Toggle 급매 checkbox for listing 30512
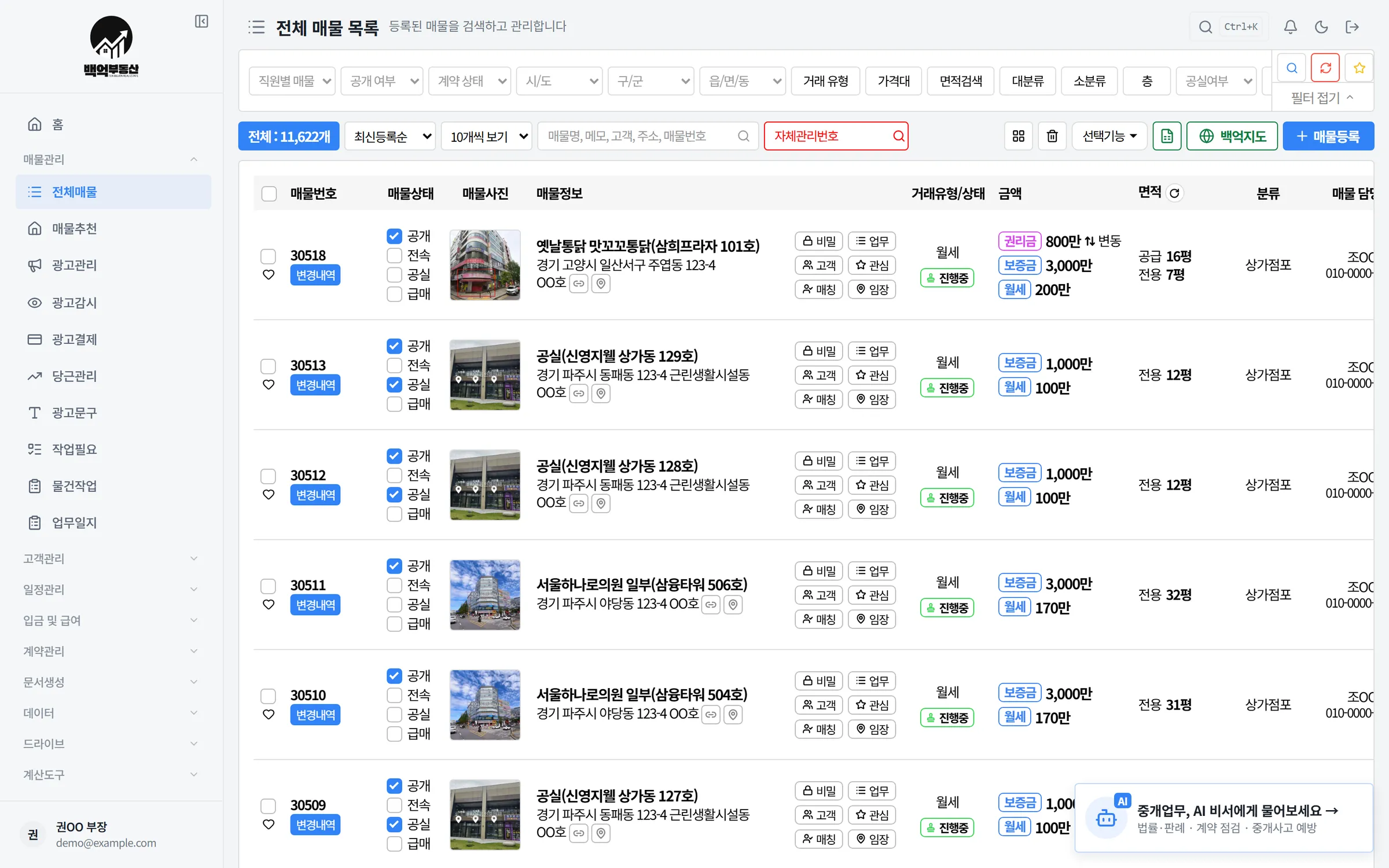 [394, 514]
